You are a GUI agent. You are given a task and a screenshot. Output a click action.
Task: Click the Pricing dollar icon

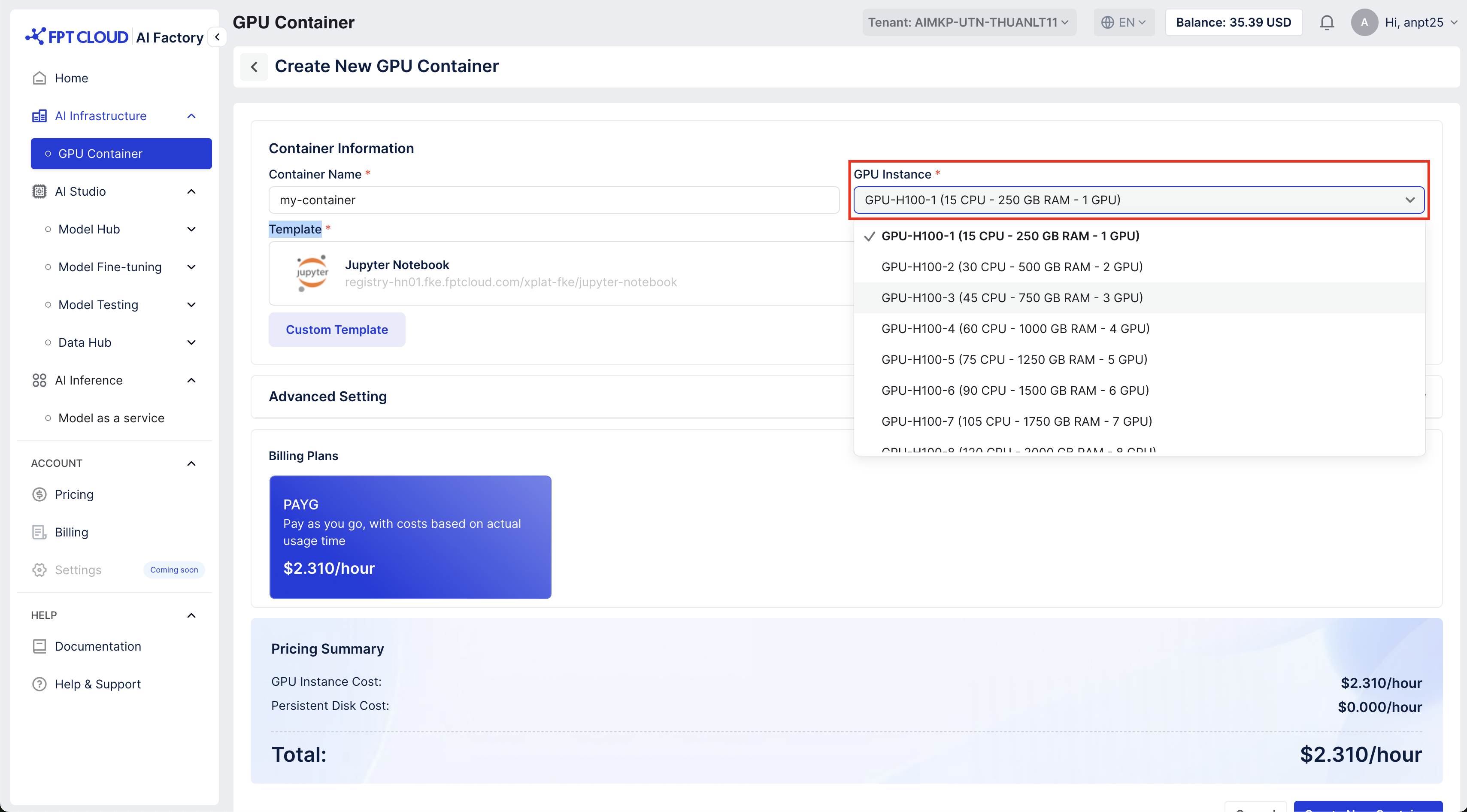click(x=39, y=494)
